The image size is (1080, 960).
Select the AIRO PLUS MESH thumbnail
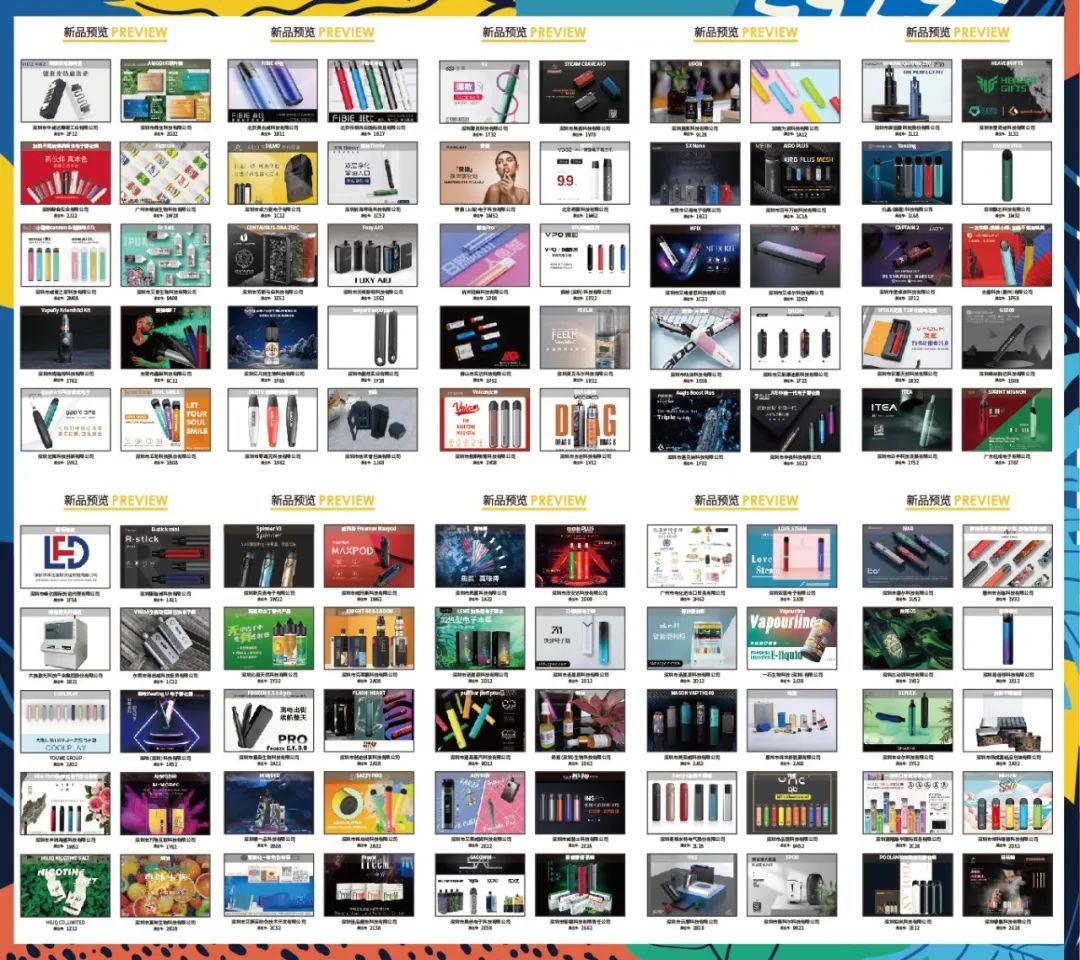point(795,174)
